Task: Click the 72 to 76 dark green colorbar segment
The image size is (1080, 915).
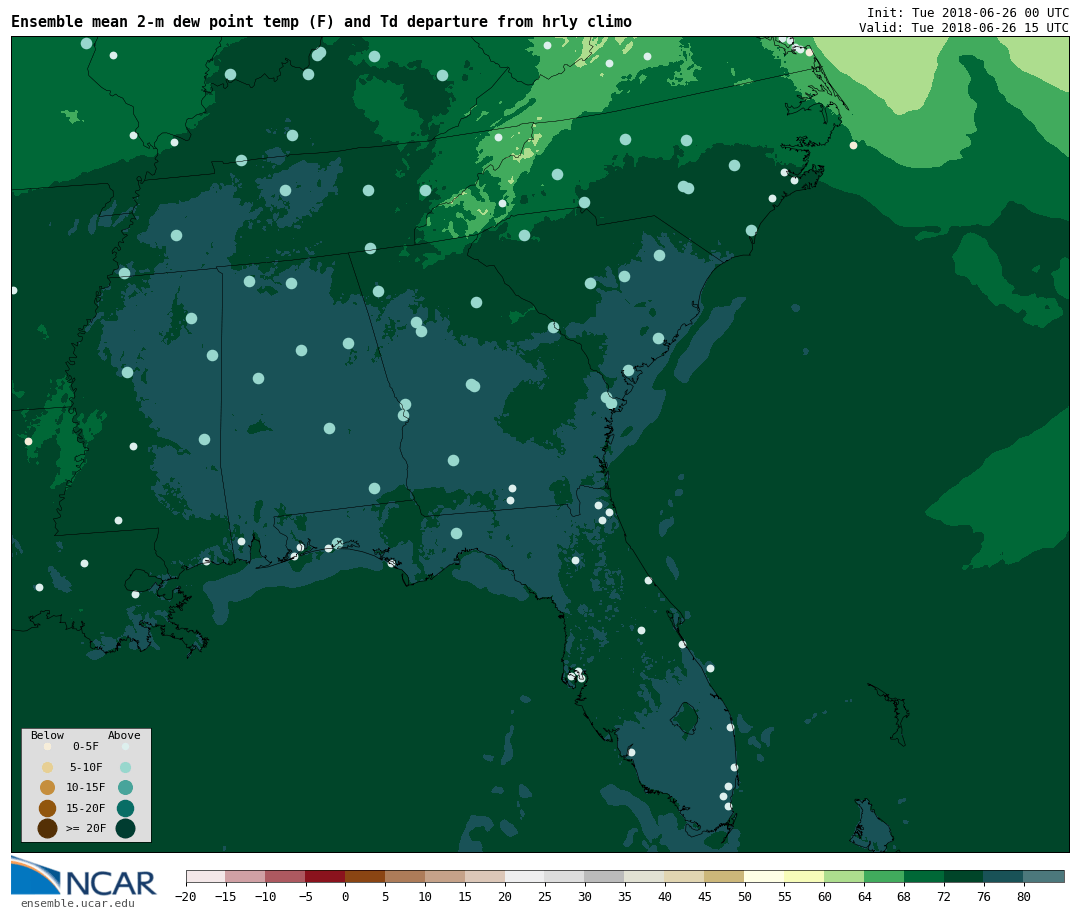Action: (965, 876)
